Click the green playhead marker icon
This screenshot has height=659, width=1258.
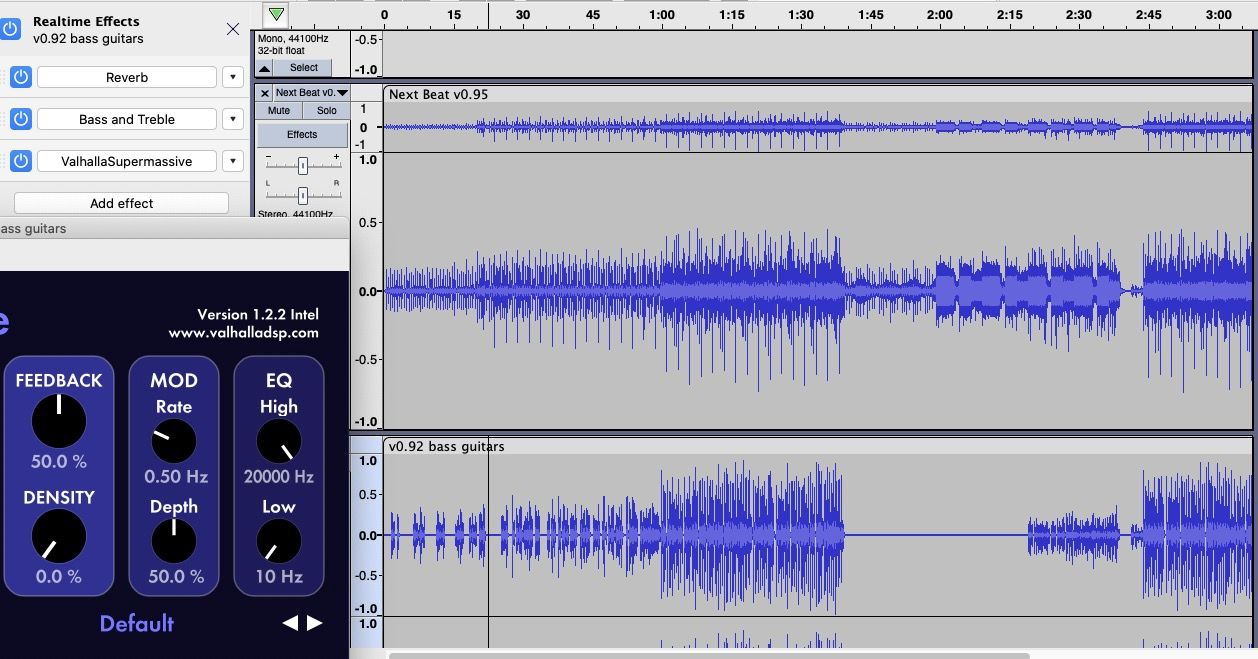[276, 14]
